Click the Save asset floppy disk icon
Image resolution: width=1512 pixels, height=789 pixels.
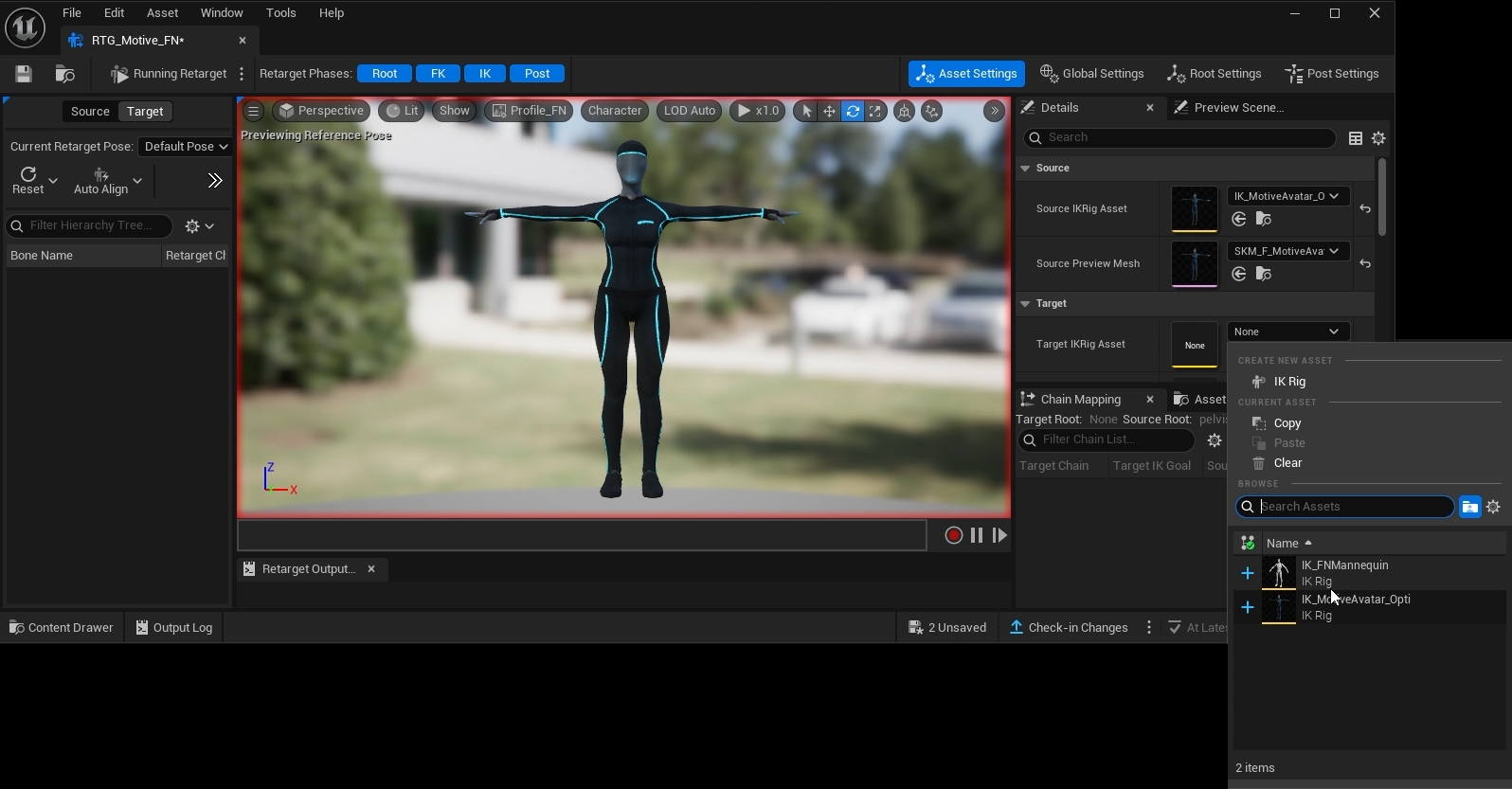click(x=24, y=74)
